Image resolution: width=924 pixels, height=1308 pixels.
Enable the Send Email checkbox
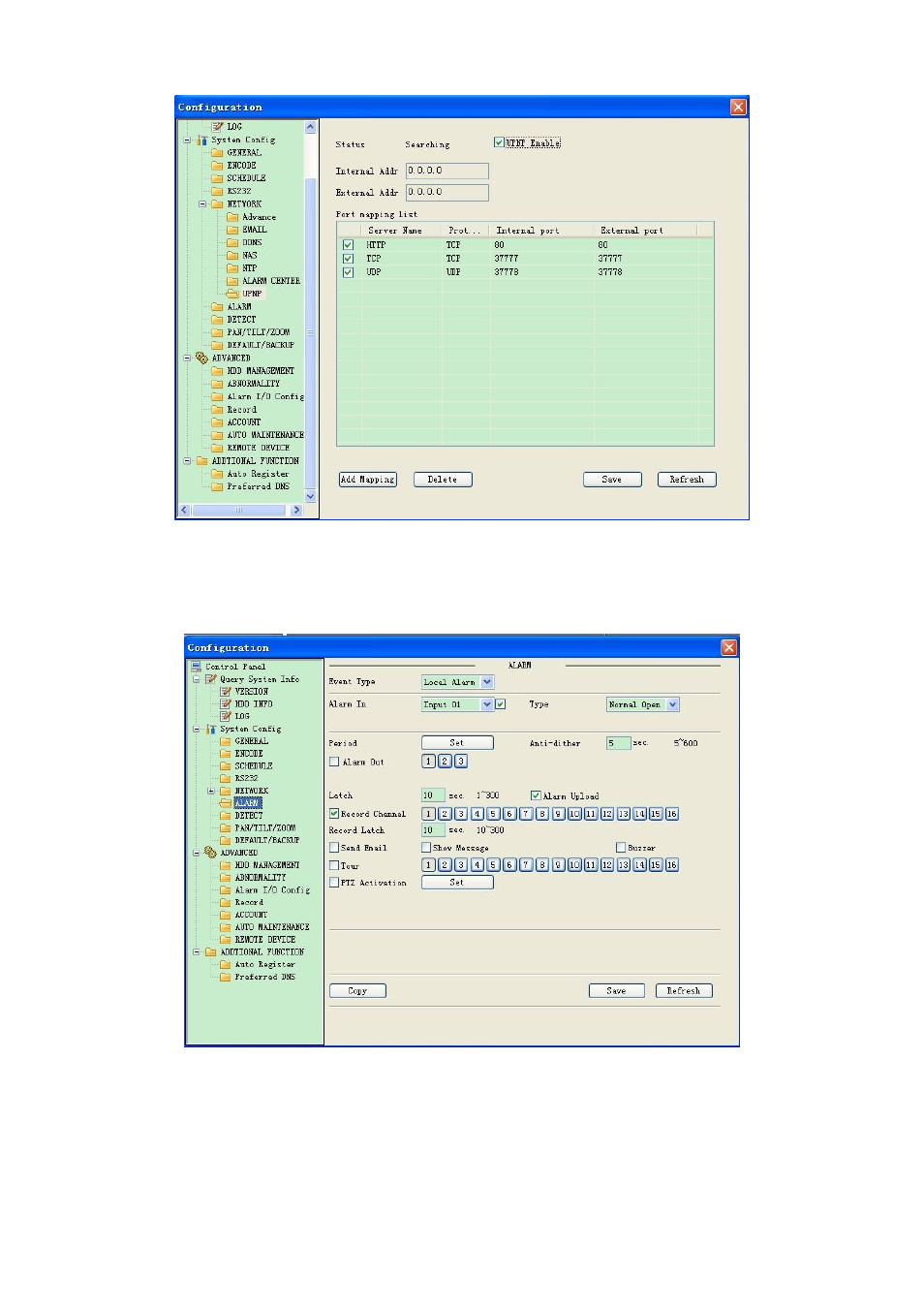click(x=334, y=848)
